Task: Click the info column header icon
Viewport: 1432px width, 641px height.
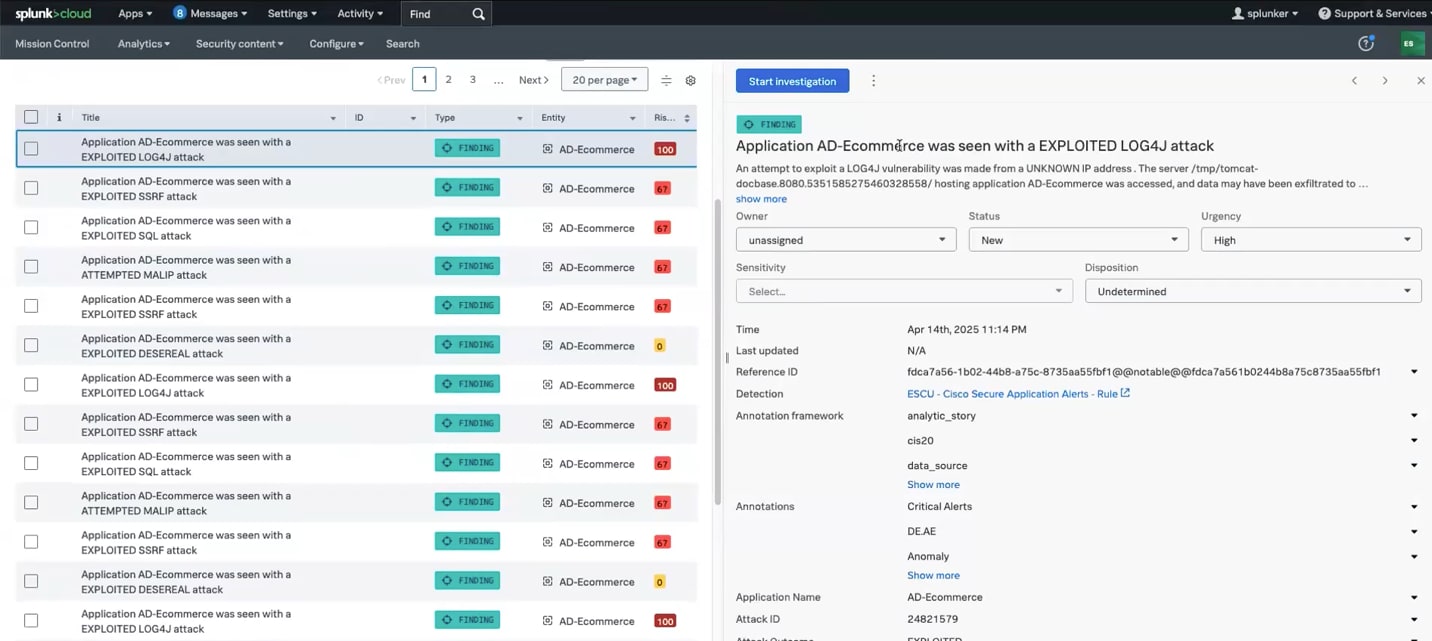Action: pyautogui.click(x=59, y=117)
